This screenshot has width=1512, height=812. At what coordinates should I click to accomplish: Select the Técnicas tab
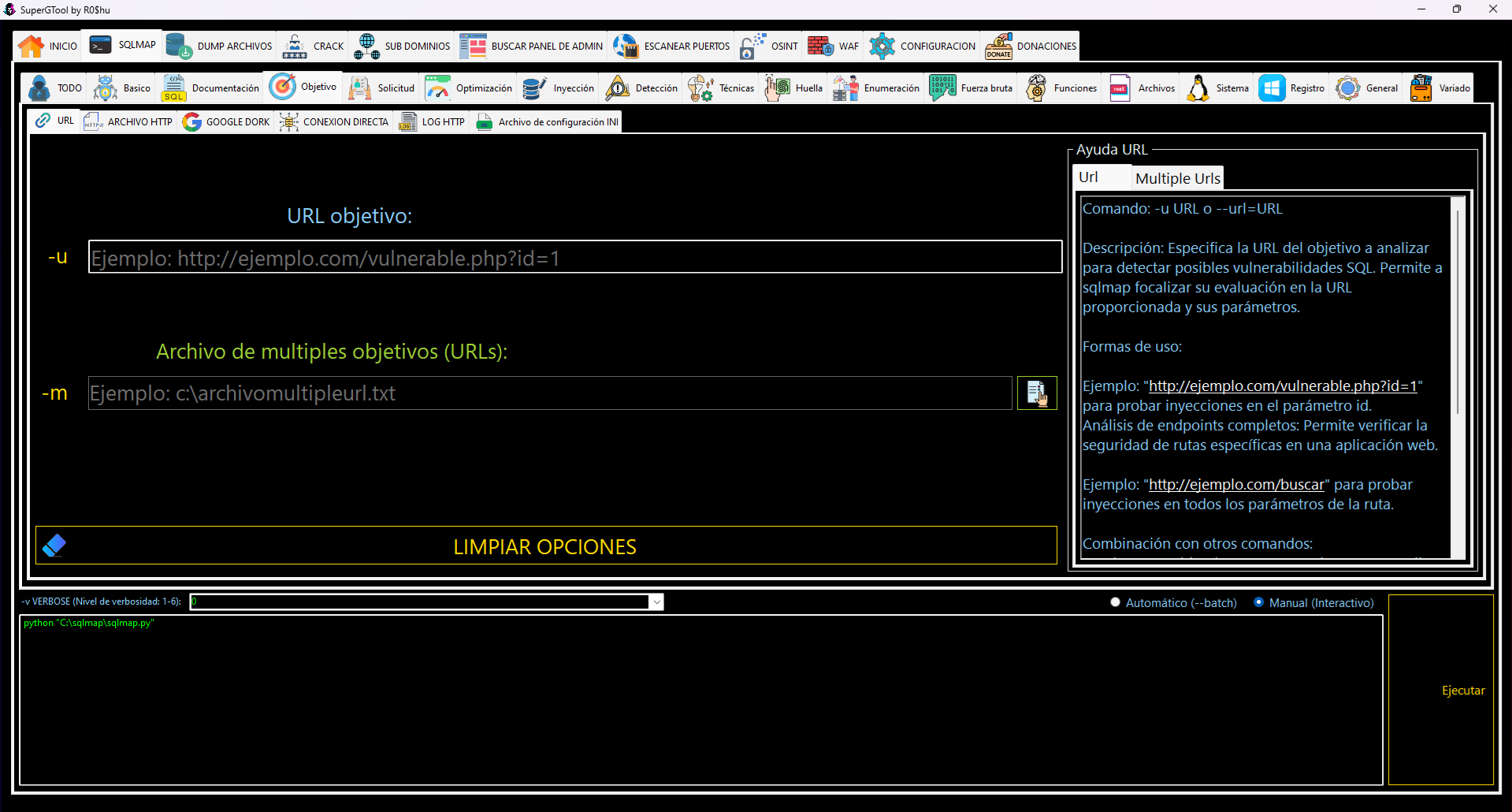pyautogui.click(x=720, y=88)
